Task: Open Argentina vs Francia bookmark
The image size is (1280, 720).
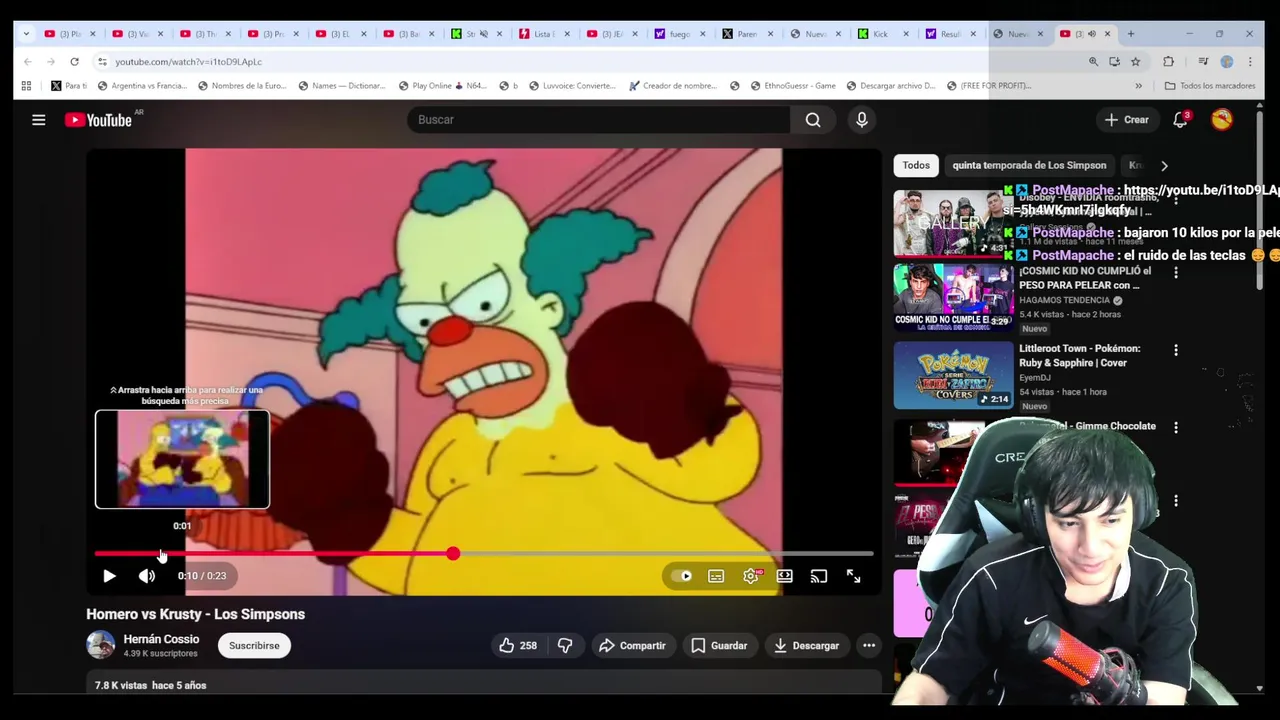Action: (142, 86)
